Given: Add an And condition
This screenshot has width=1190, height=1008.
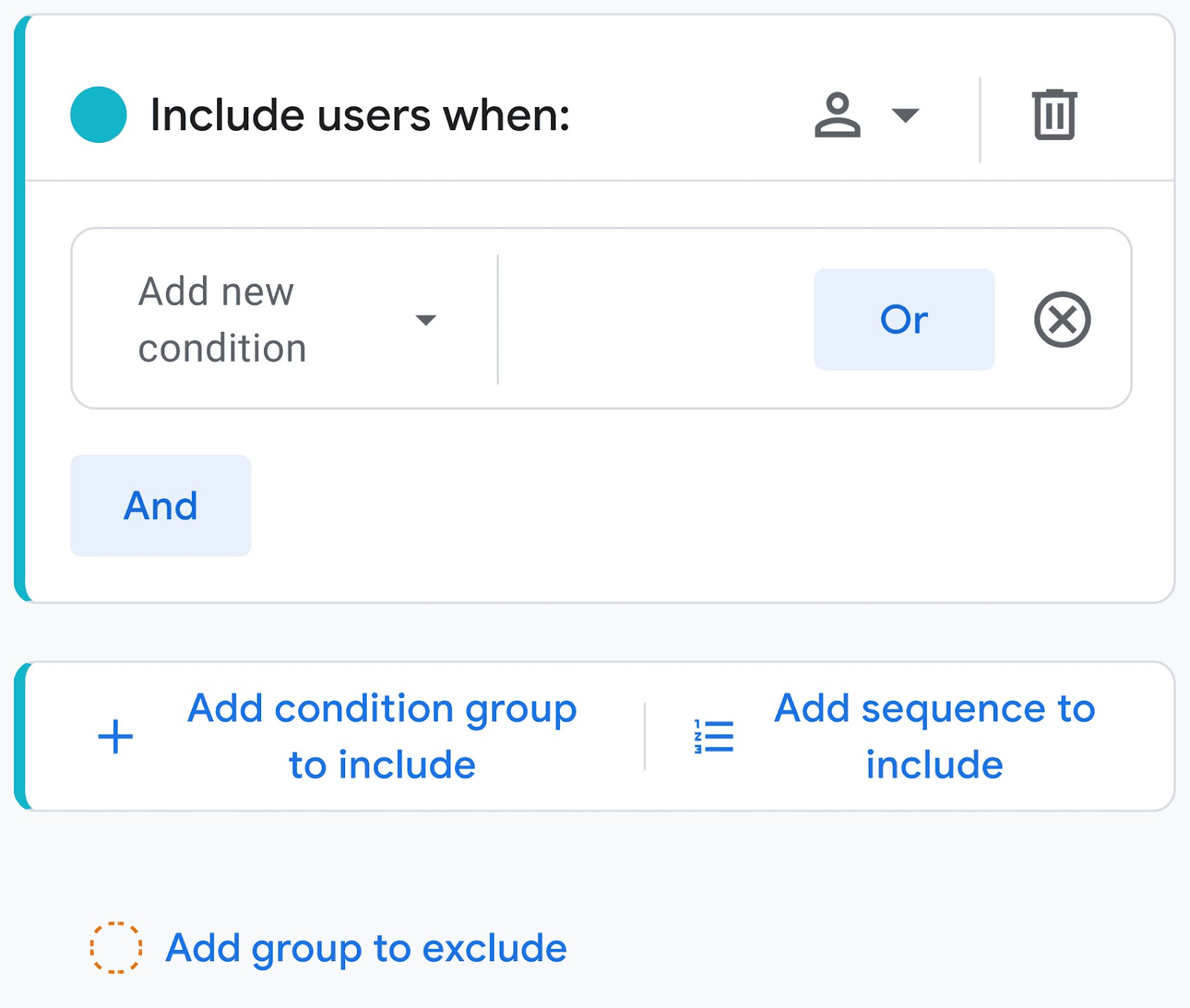Looking at the screenshot, I should point(160,505).
